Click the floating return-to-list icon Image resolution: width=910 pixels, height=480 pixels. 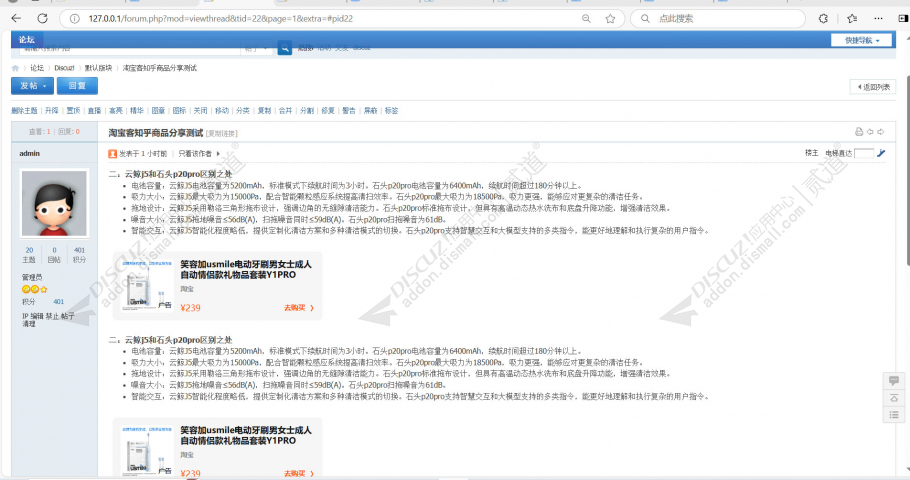click(x=894, y=414)
